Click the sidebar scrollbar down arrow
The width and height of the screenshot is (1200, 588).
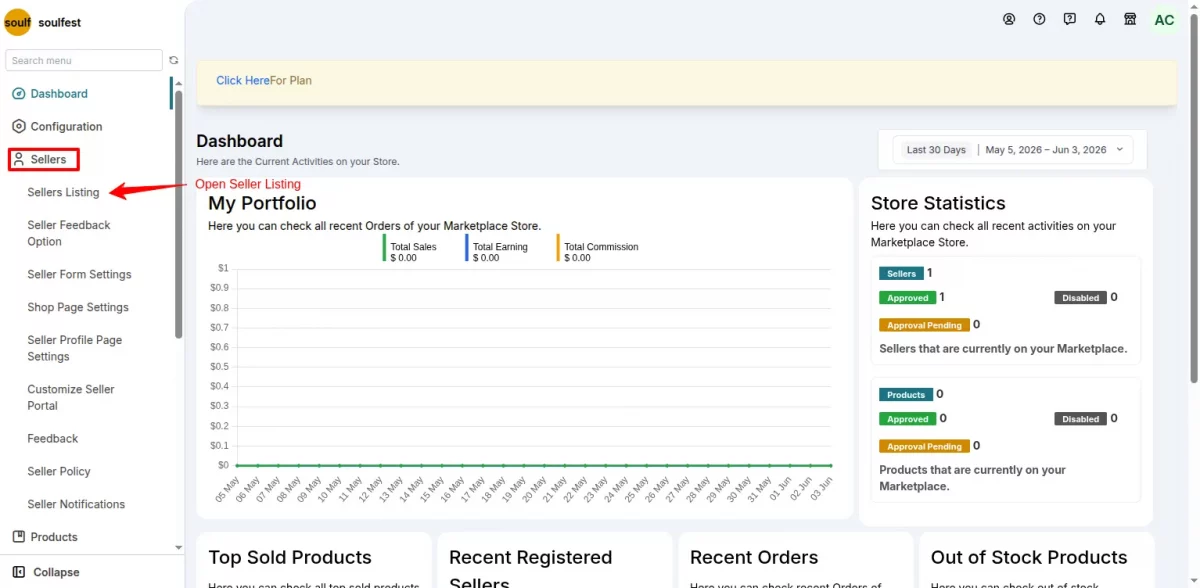point(179,547)
